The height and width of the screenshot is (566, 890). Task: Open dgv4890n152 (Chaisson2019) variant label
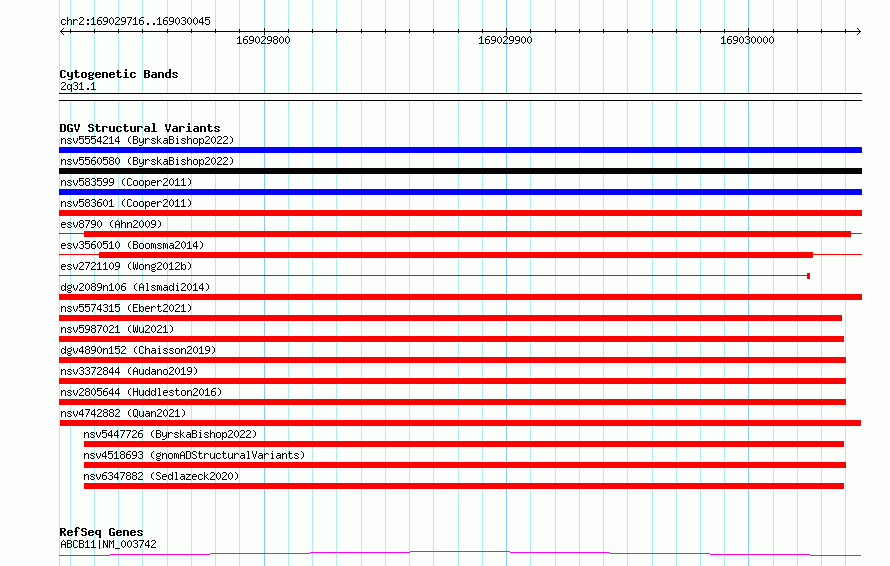(x=138, y=350)
